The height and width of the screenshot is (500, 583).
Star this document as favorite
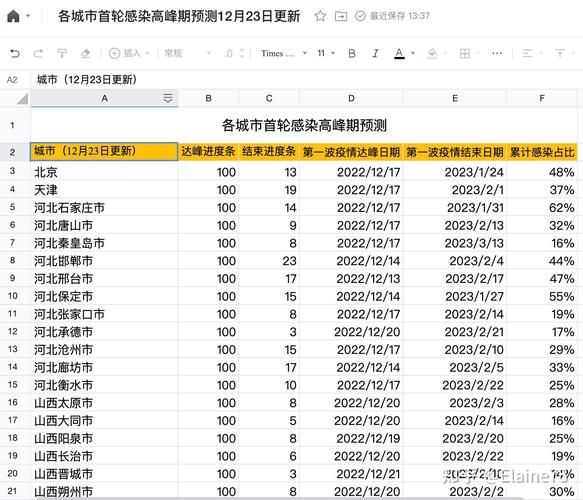320,16
